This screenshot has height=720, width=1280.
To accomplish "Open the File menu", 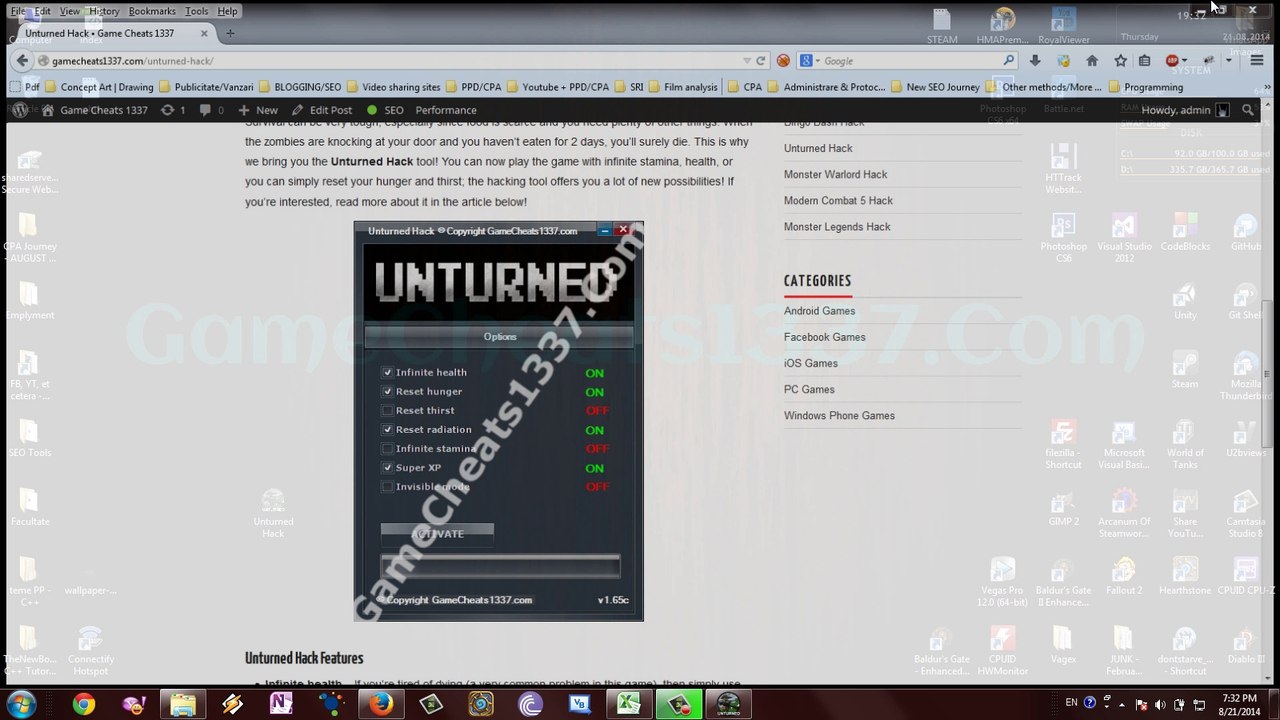I will click(x=18, y=11).
